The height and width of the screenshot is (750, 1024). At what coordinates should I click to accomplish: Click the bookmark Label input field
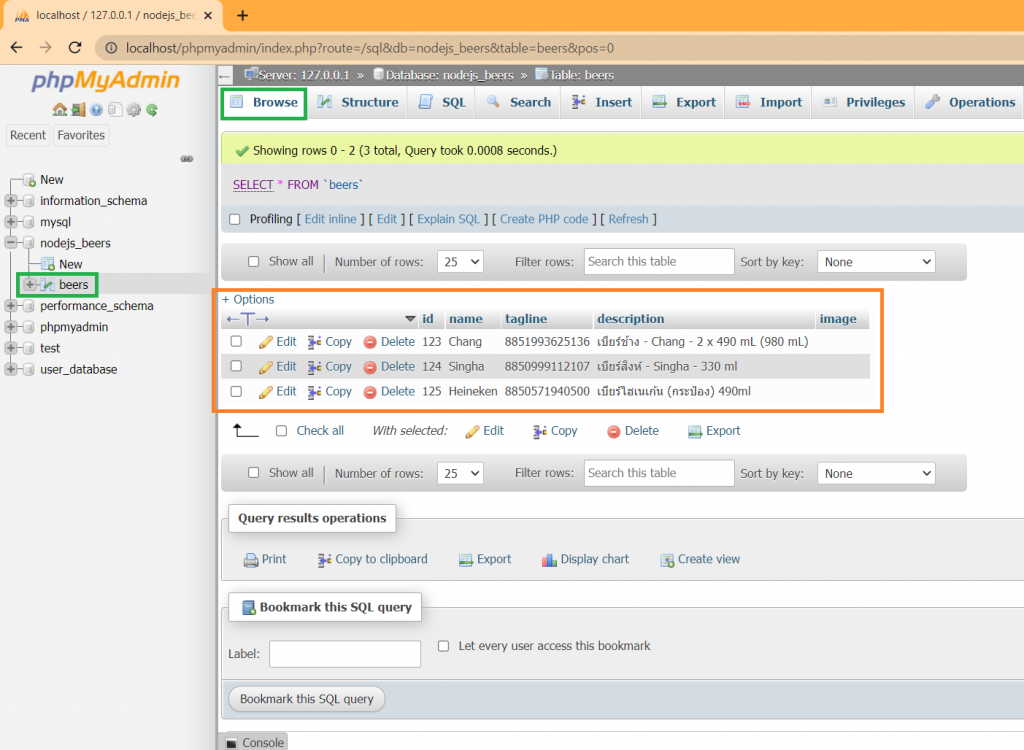coord(345,654)
